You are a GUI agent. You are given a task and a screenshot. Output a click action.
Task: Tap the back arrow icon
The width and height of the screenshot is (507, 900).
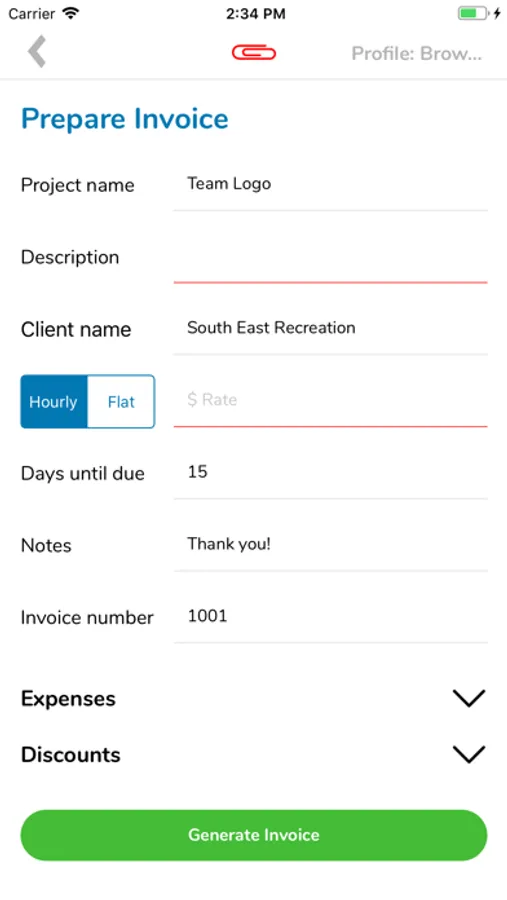point(37,52)
